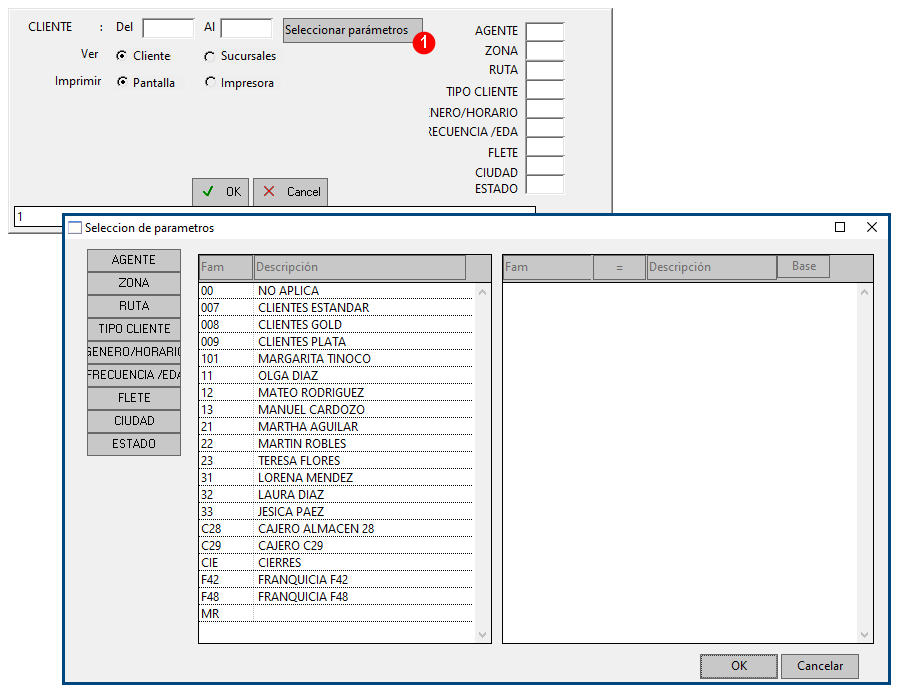
Task: Select row FRANQUICIA F48
Action: 336,597
